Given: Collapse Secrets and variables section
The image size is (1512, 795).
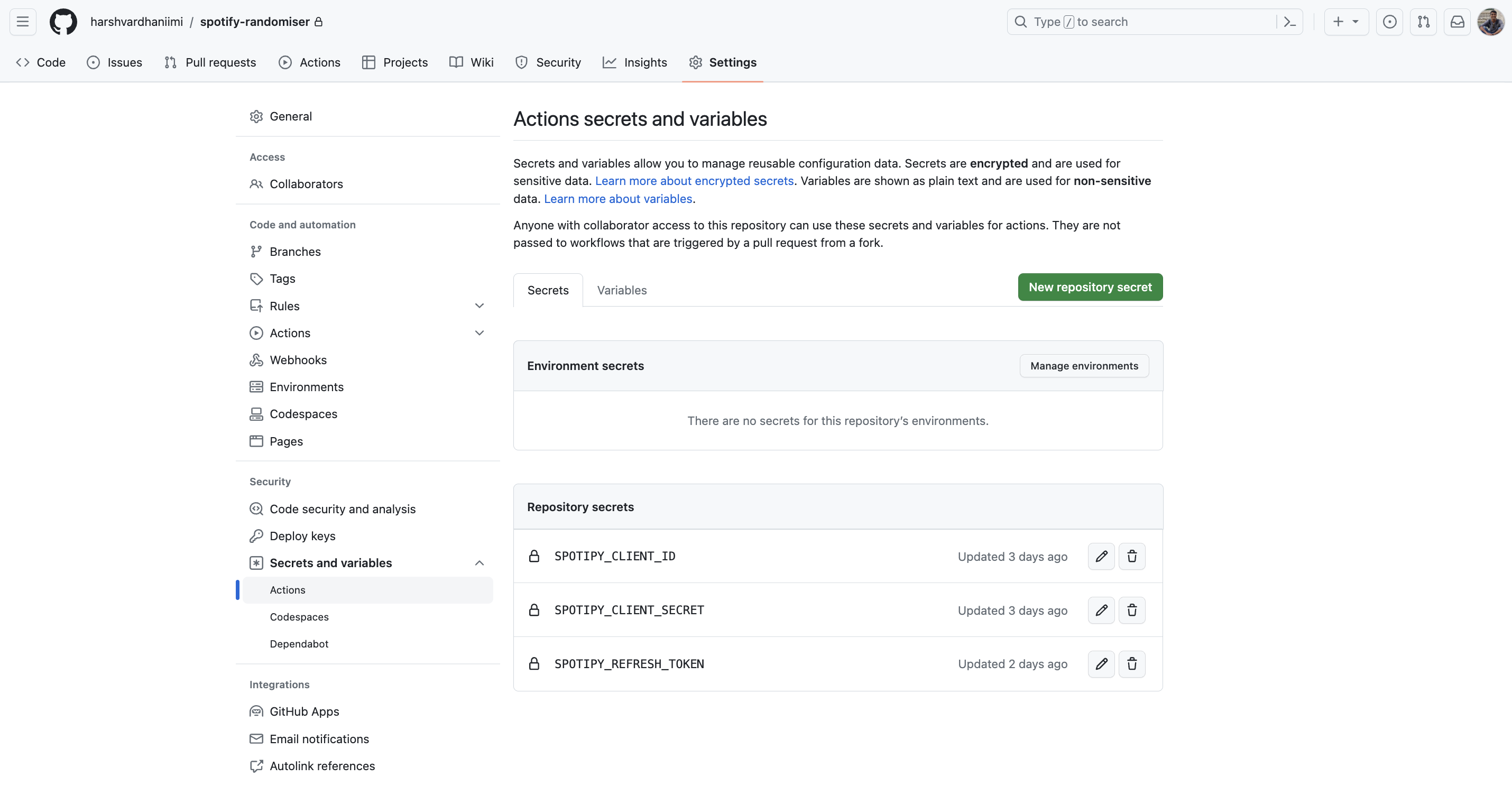Looking at the screenshot, I should tap(479, 562).
